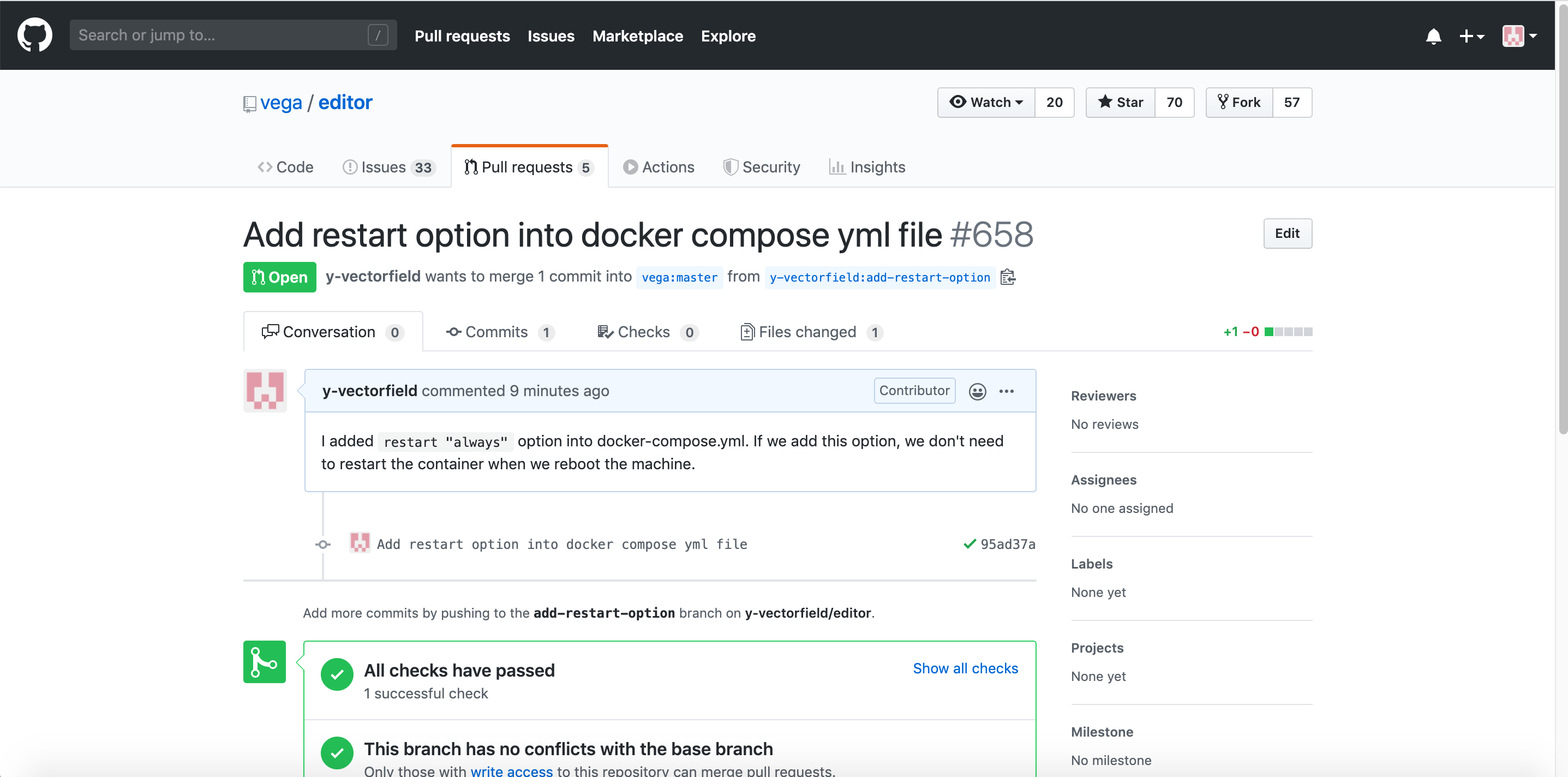This screenshot has height=777, width=1568.
Task: Open the commit message link in the timeline
Action: [x=562, y=544]
